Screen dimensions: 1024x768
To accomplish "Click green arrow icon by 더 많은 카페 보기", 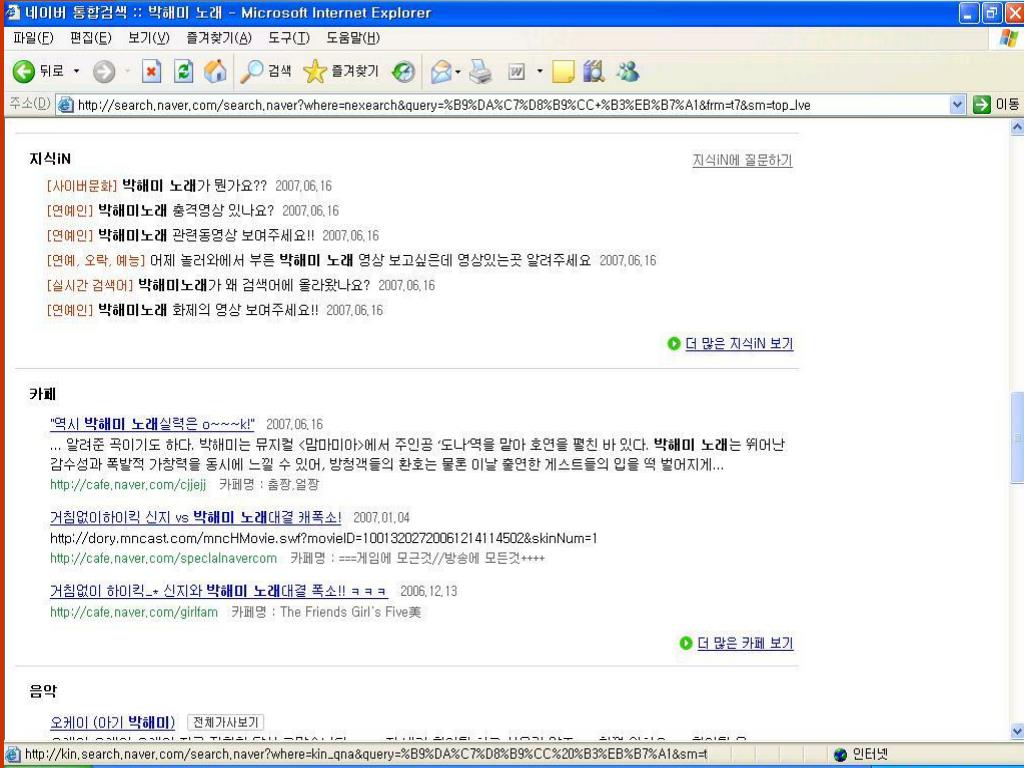I will point(686,643).
